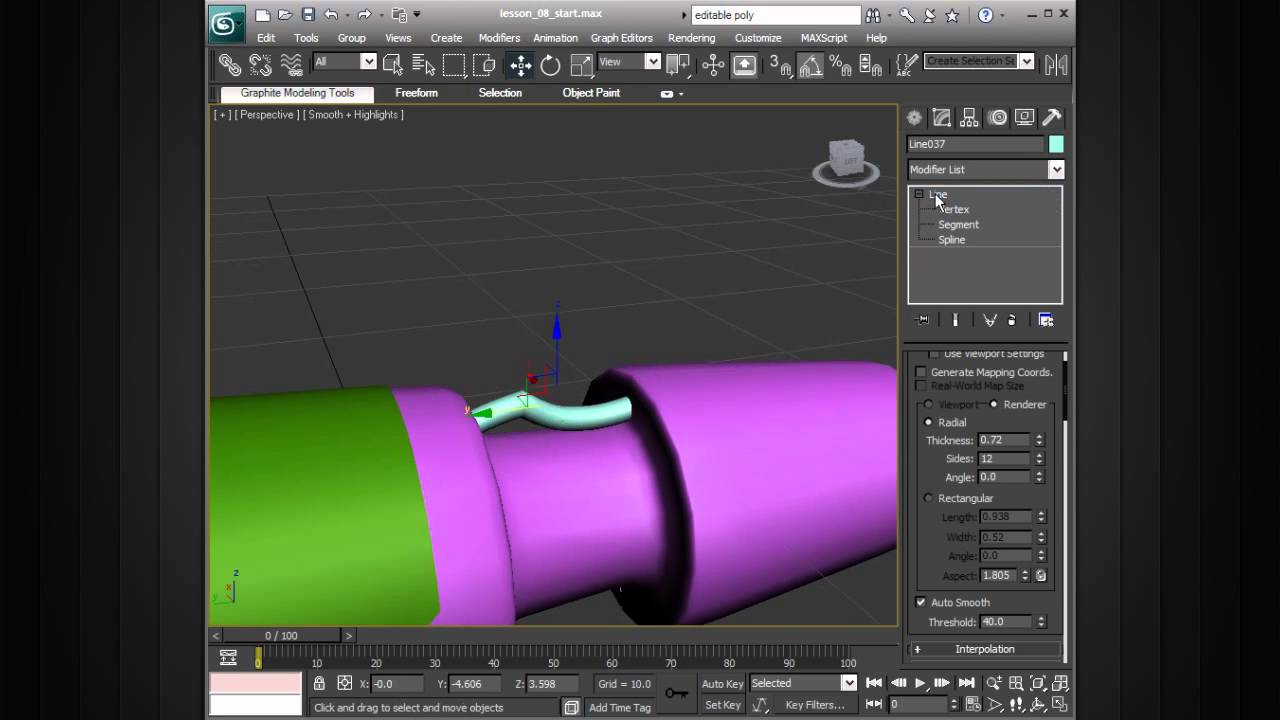Open the Utilities hammer panel tab
The width and height of the screenshot is (1280, 720).
point(1052,118)
